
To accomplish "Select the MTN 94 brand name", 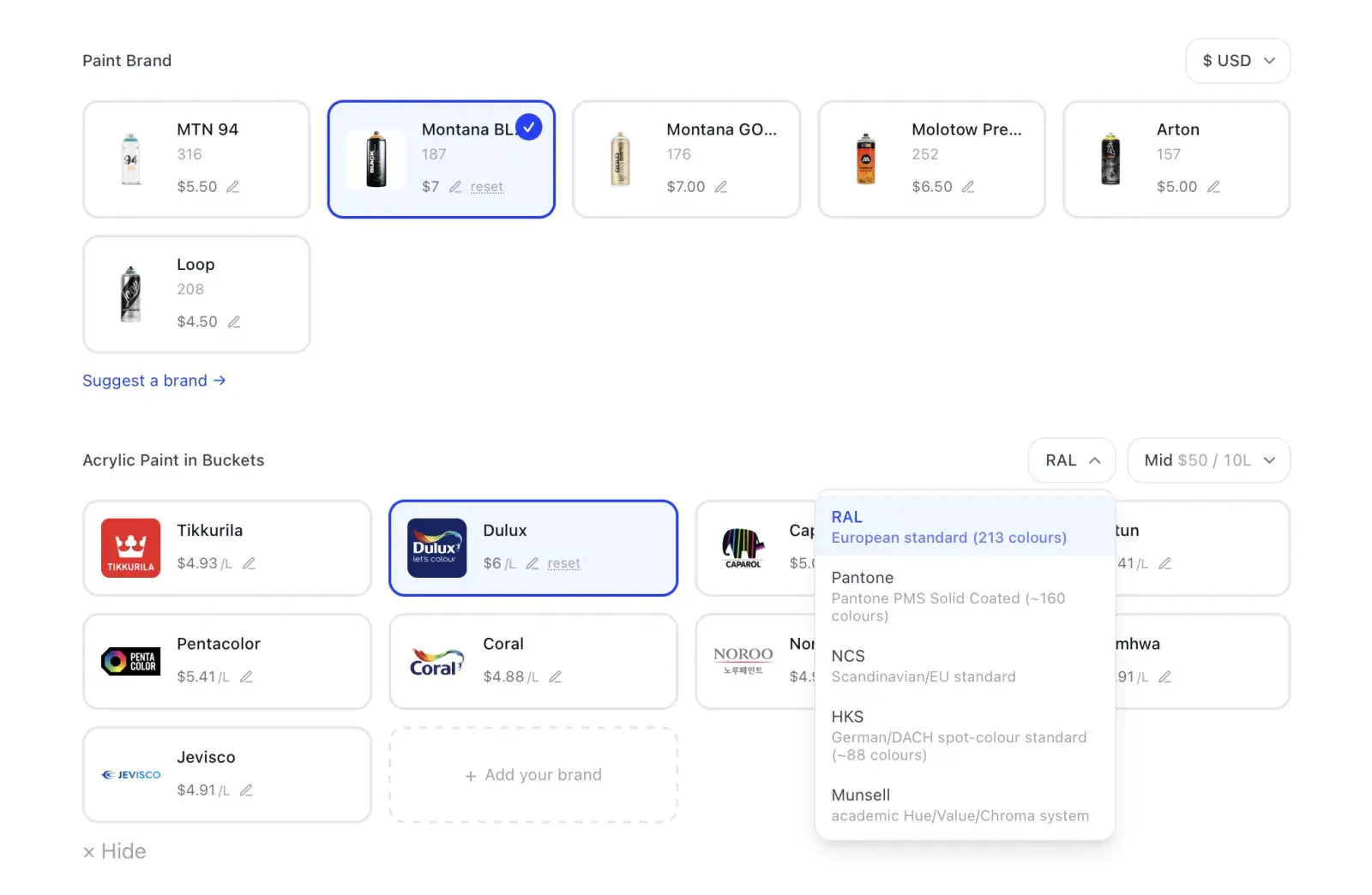I will tap(208, 129).
